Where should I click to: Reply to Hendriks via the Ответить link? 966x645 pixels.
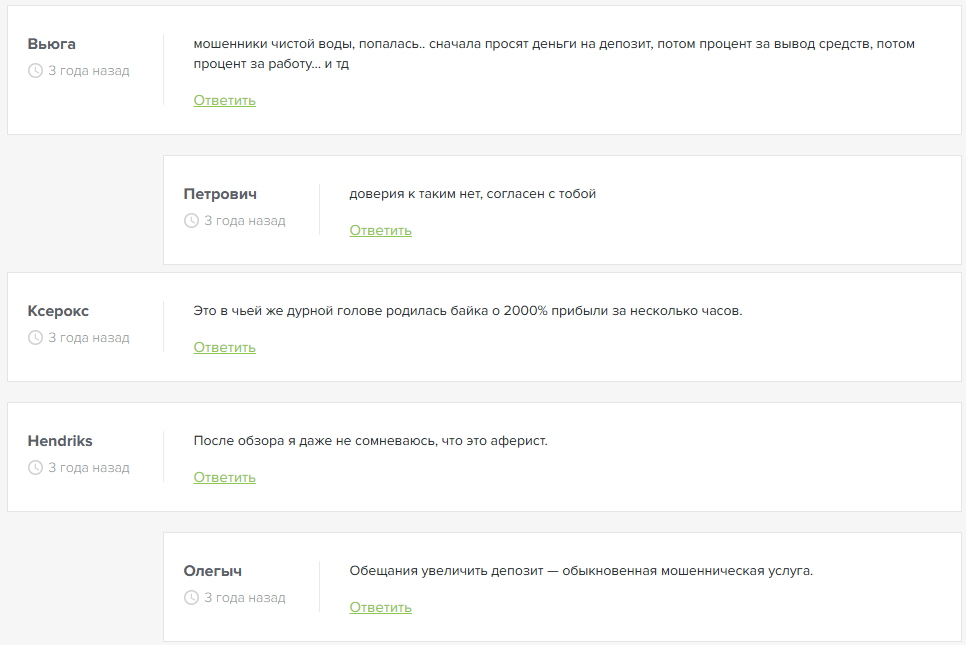coord(223,477)
